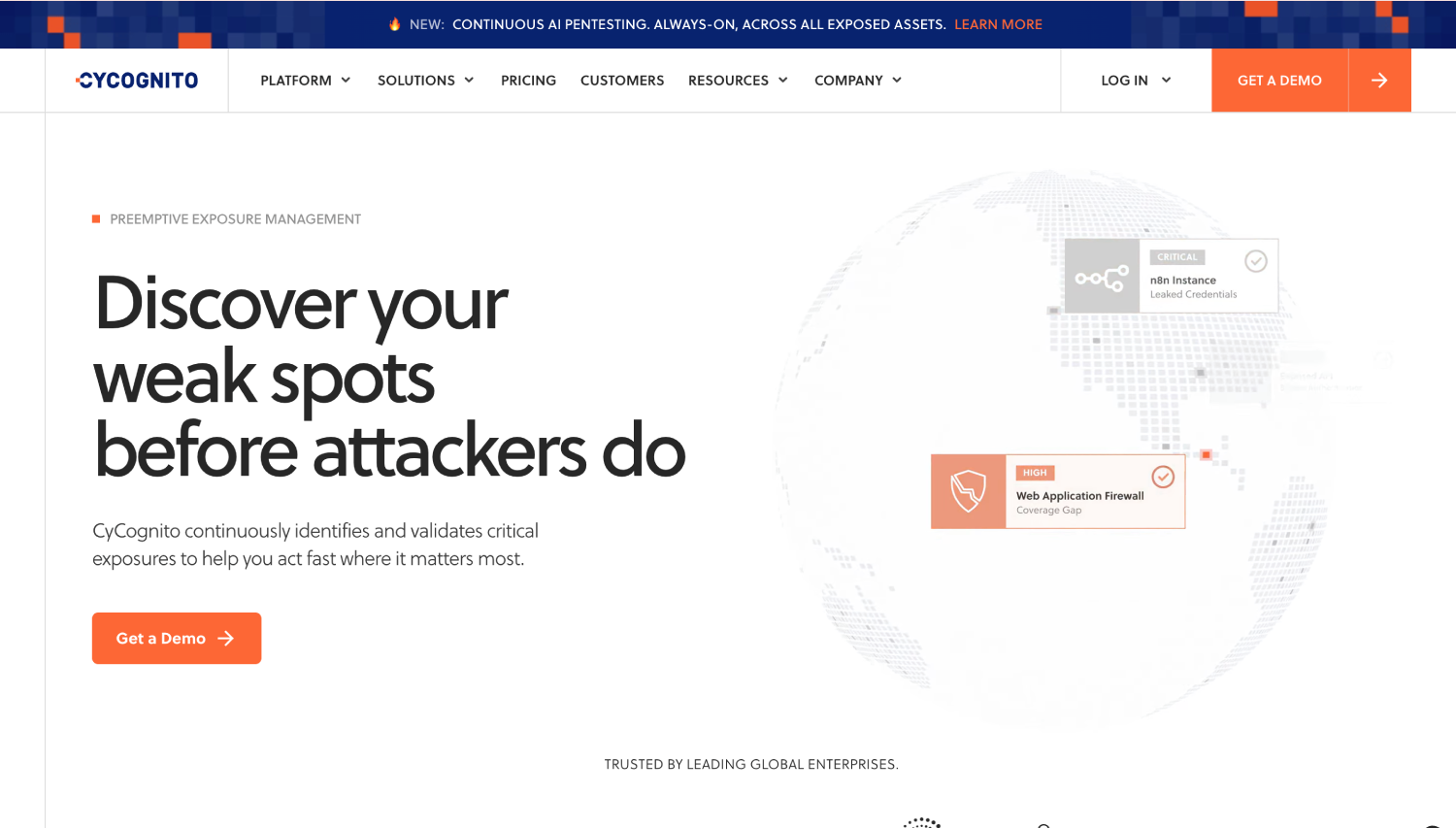
Task: Click the flame icon in announcement banner
Action: coord(395,24)
